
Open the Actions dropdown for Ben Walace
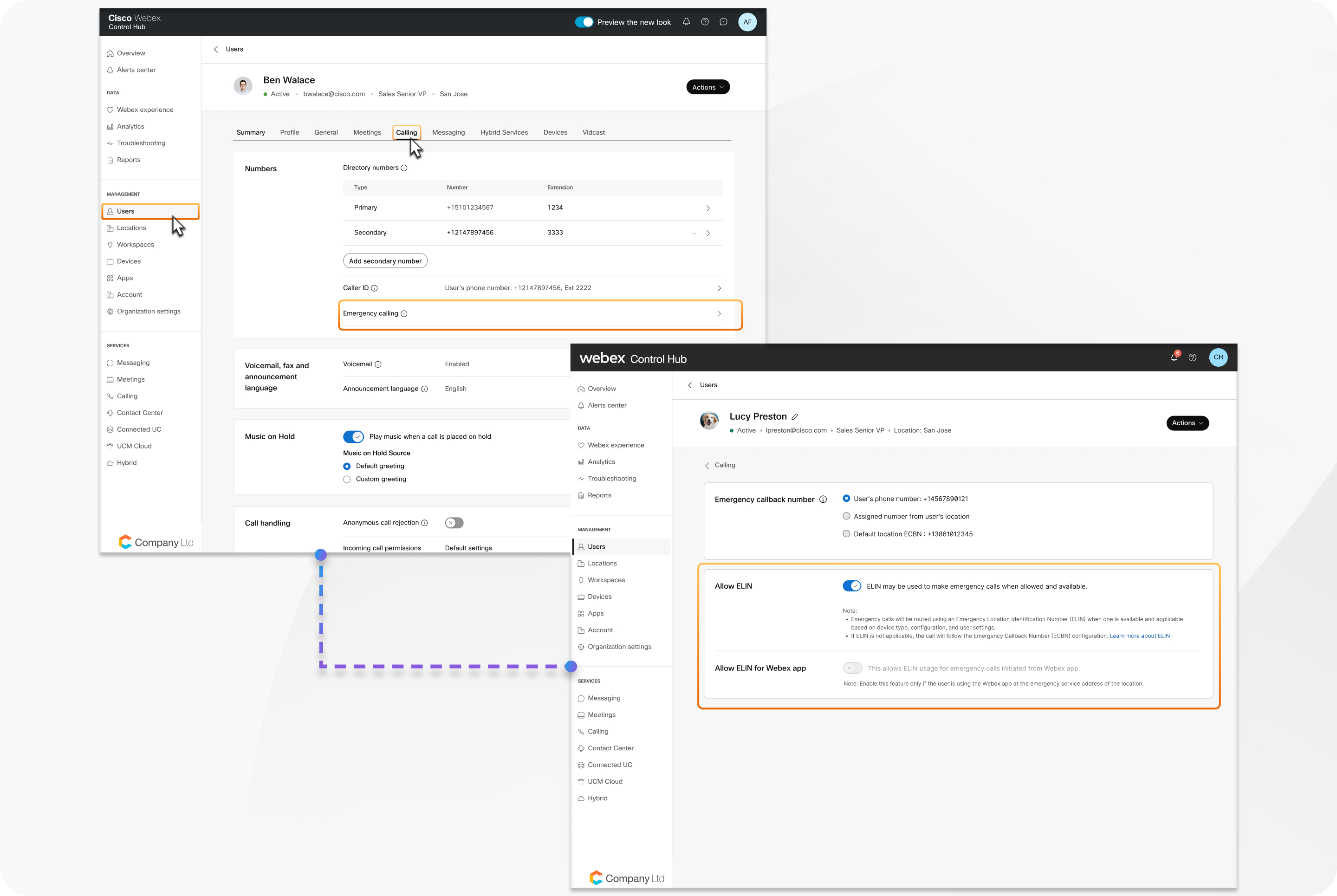pos(707,87)
